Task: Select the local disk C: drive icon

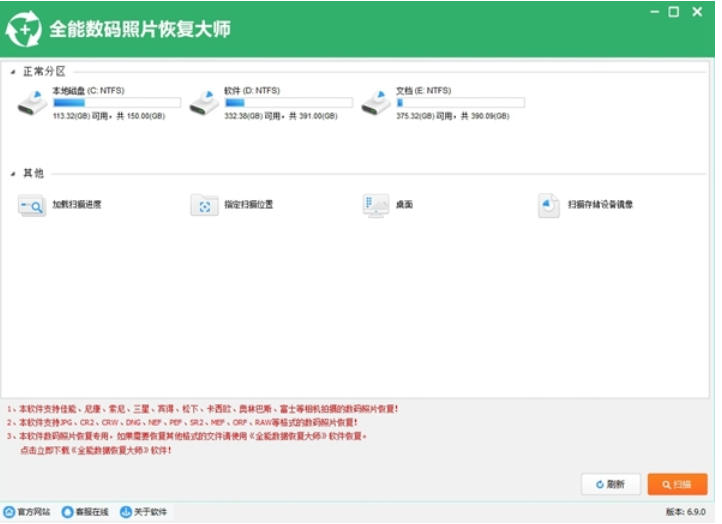Action: [x=32, y=103]
